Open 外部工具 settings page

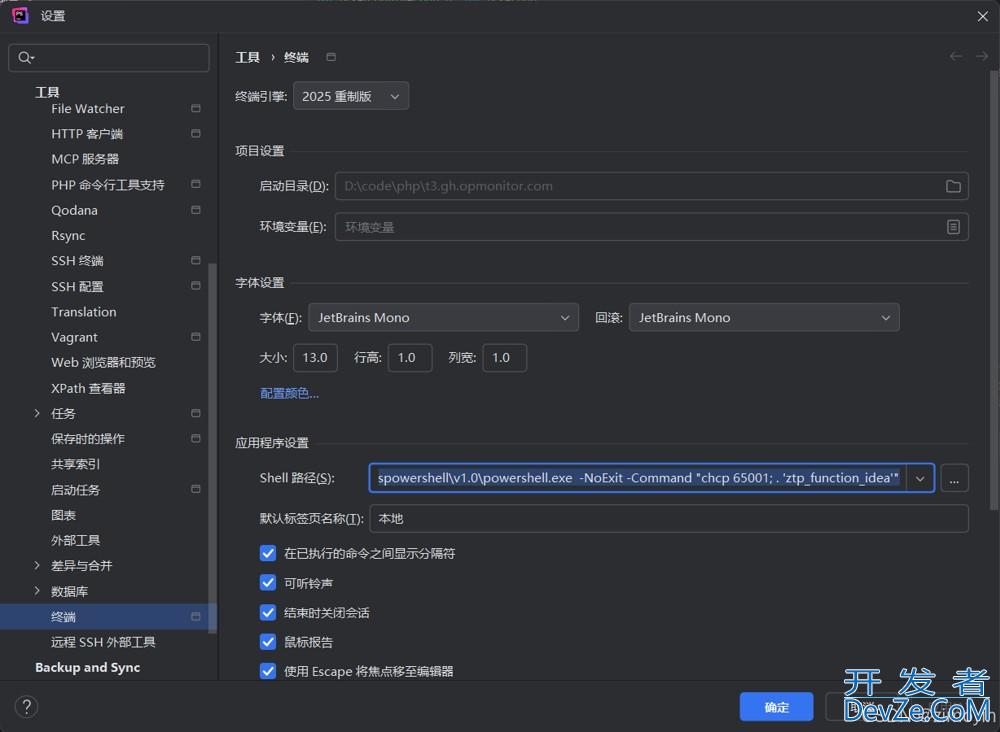coord(75,540)
